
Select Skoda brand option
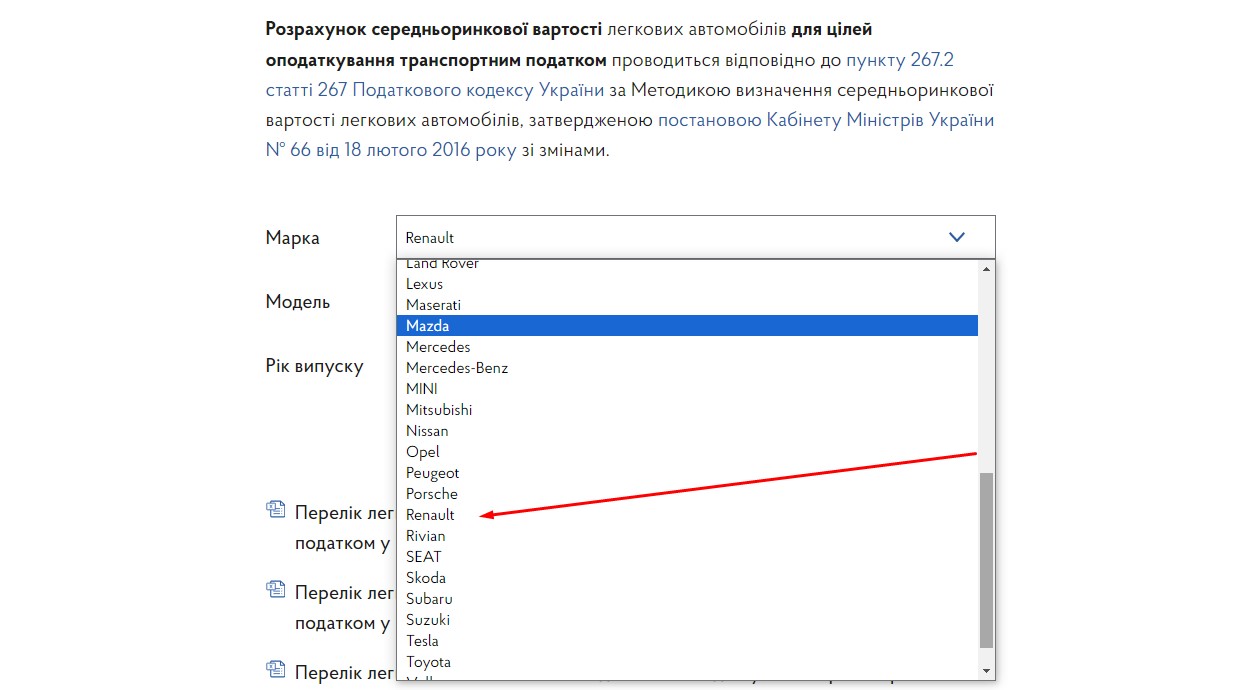click(x=426, y=578)
